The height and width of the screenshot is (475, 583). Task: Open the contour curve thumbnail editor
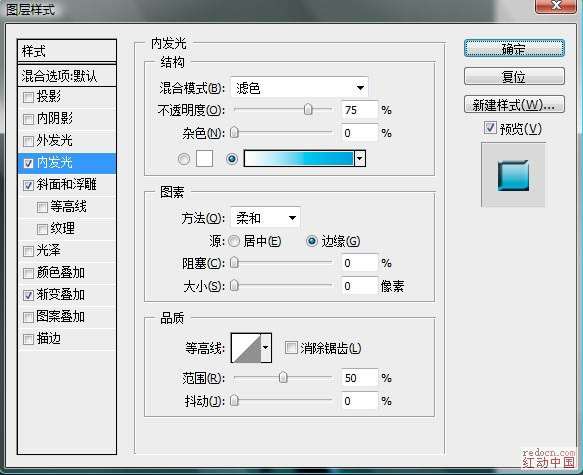(x=246, y=348)
